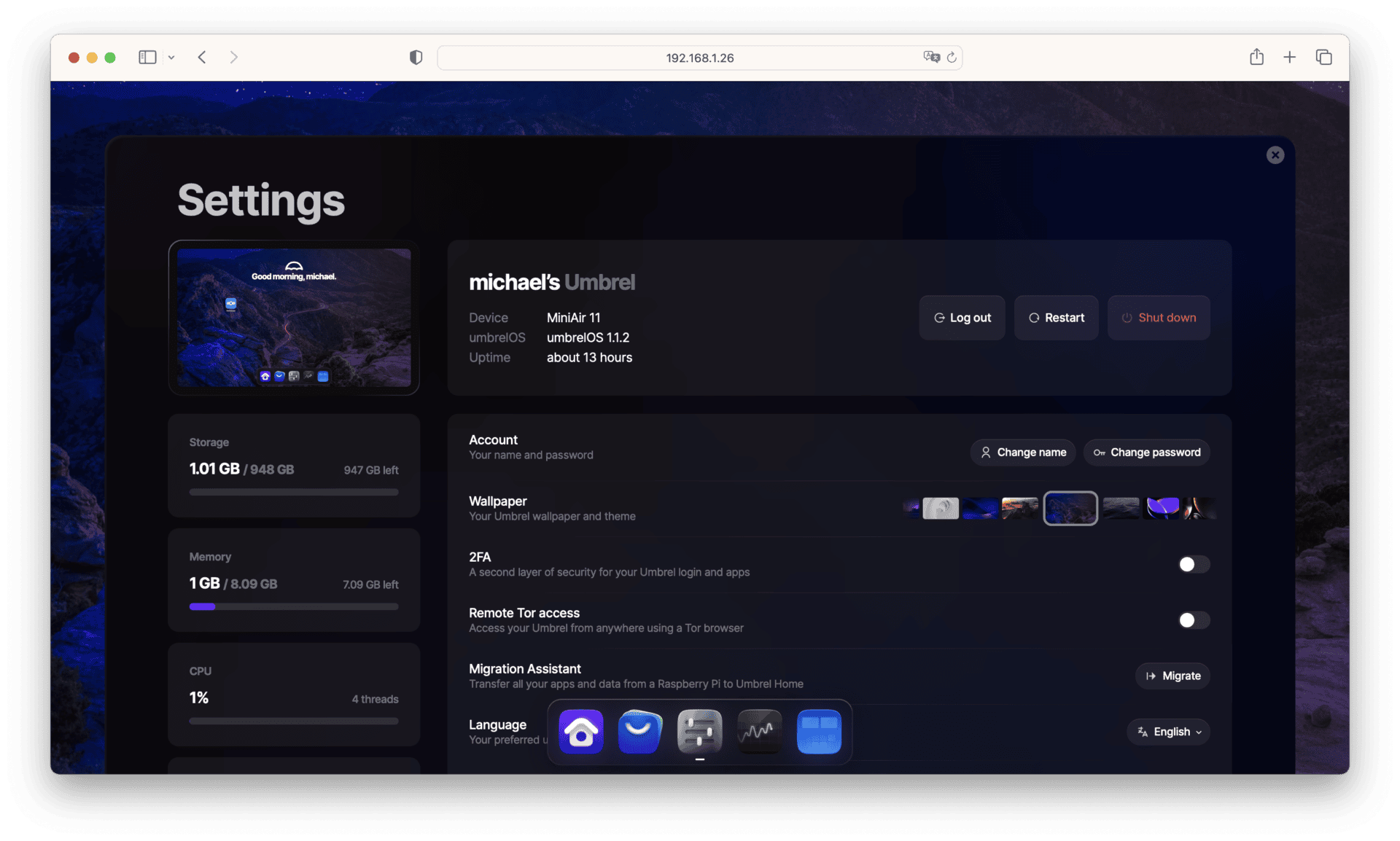1400x841 pixels.
Task: Log out of michael's Umbrel
Action: (x=962, y=317)
